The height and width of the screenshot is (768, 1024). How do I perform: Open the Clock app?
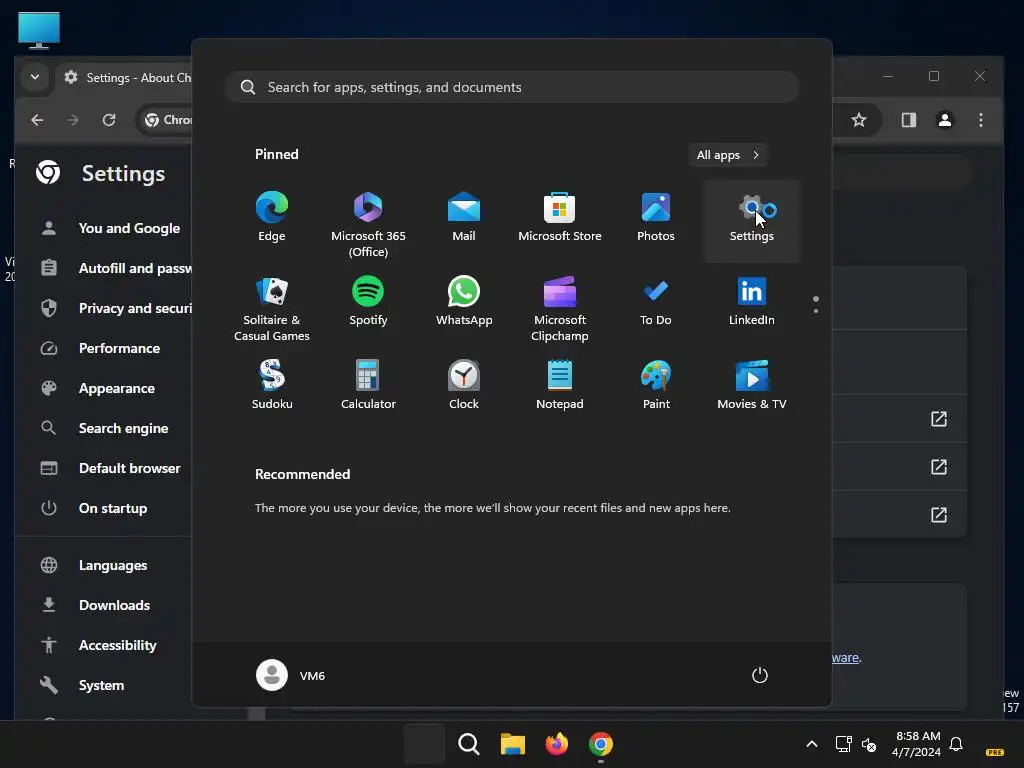[464, 387]
